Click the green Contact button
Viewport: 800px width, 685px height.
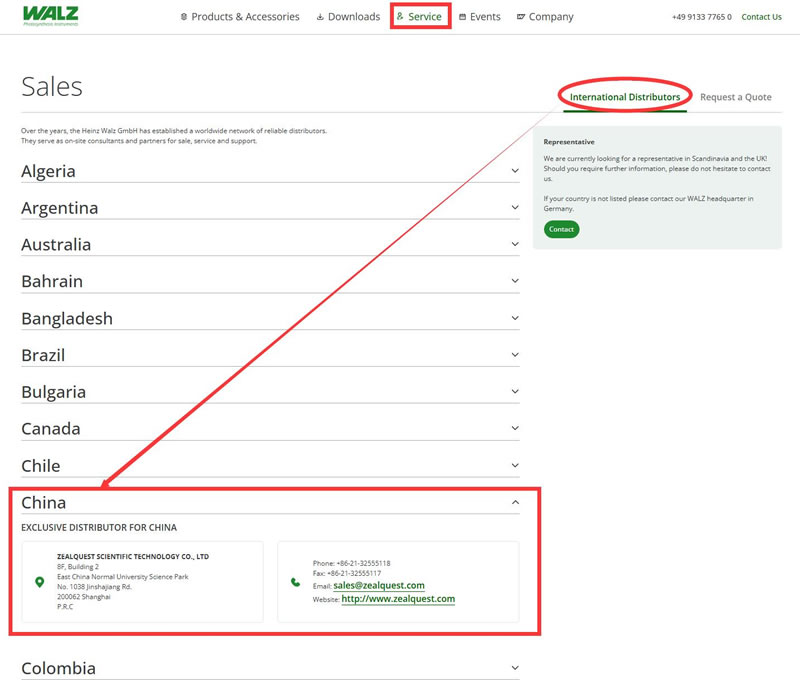pos(561,229)
